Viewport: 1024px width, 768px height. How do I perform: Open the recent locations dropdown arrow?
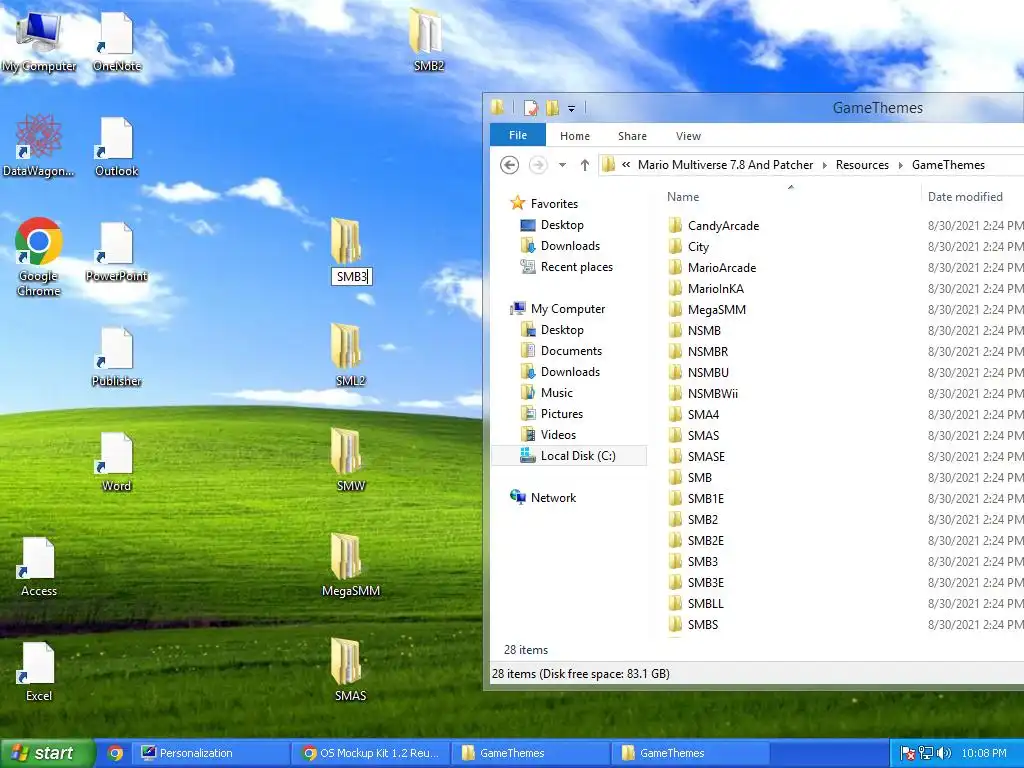562,165
